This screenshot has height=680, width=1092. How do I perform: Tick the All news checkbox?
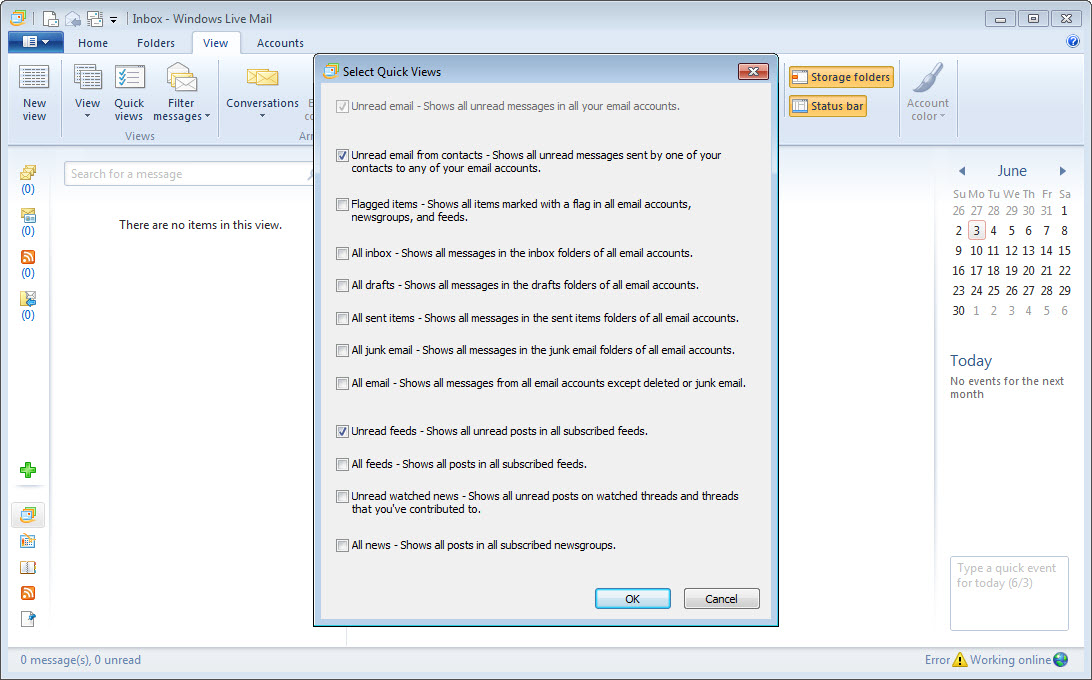(343, 546)
